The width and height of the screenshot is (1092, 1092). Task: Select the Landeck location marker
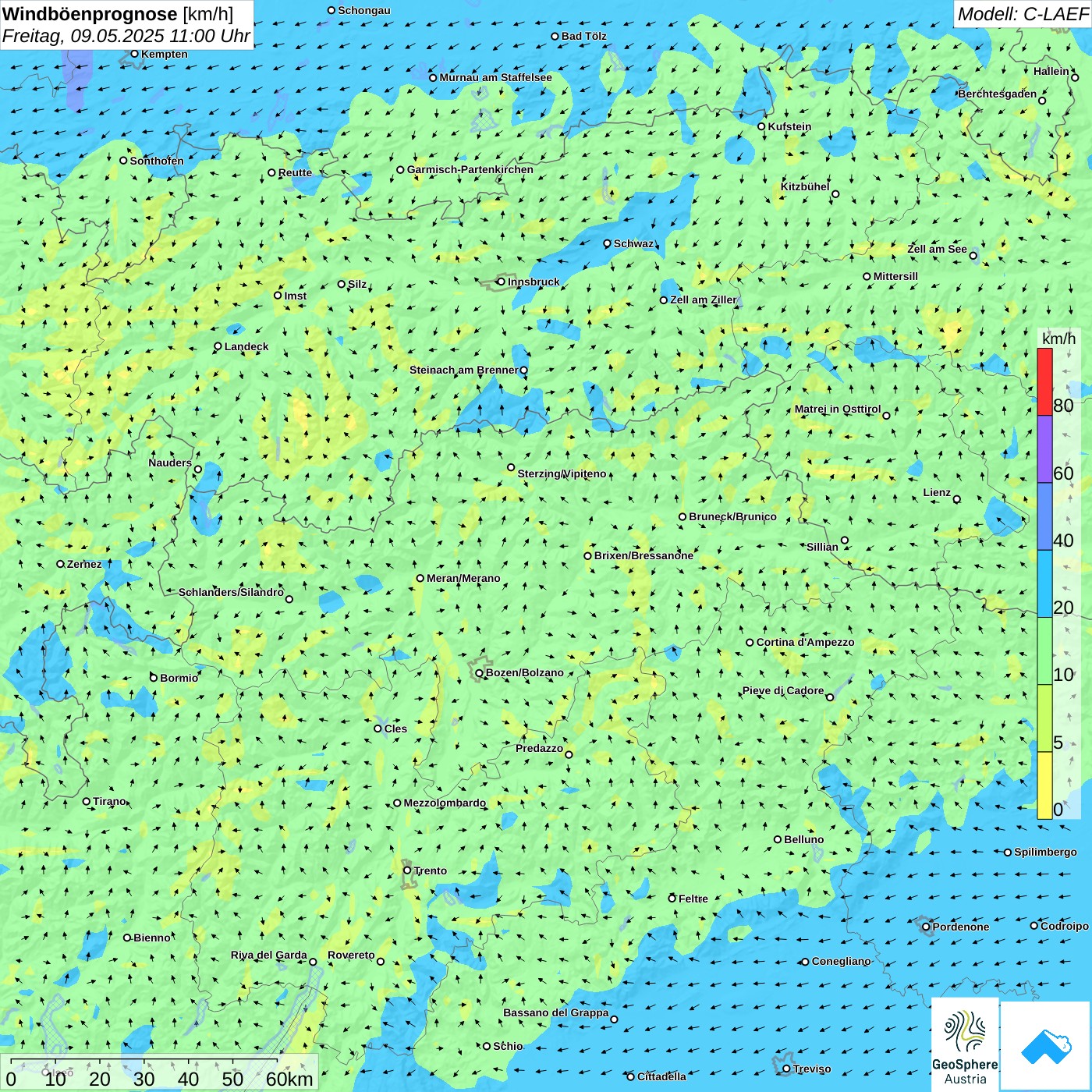coord(218,346)
